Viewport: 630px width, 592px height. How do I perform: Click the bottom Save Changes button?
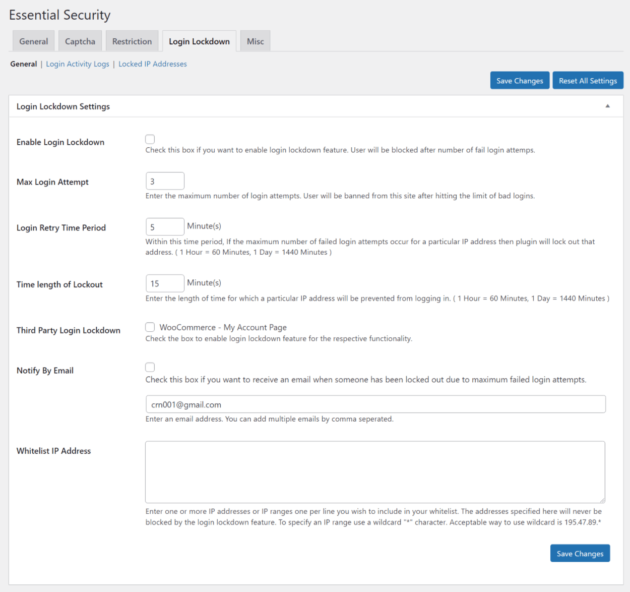(x=580, y=553)
